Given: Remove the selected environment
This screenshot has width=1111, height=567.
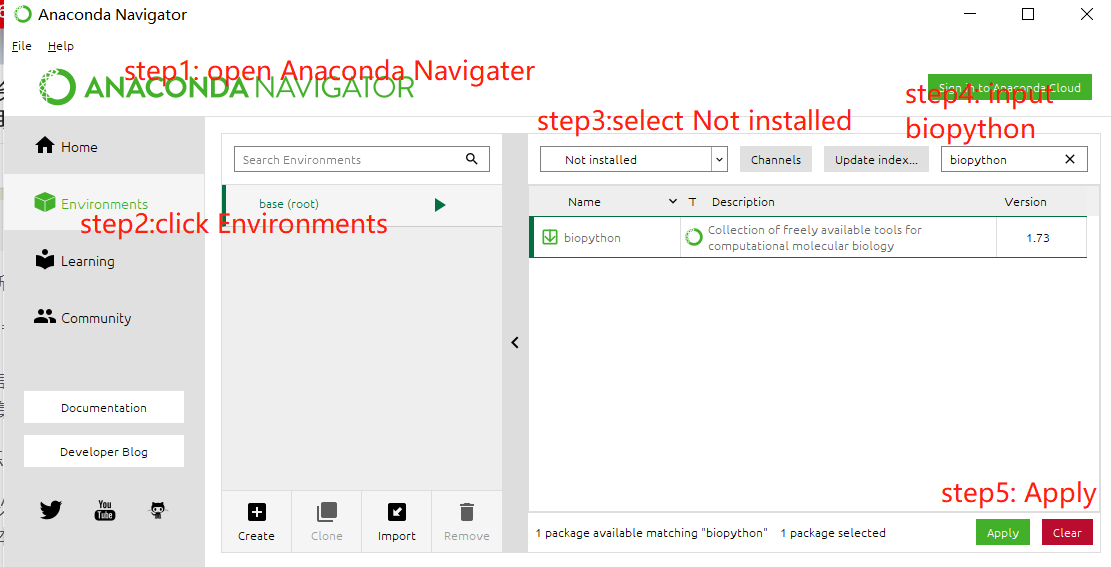Looking at the screenshot, I should click(466, 522).
